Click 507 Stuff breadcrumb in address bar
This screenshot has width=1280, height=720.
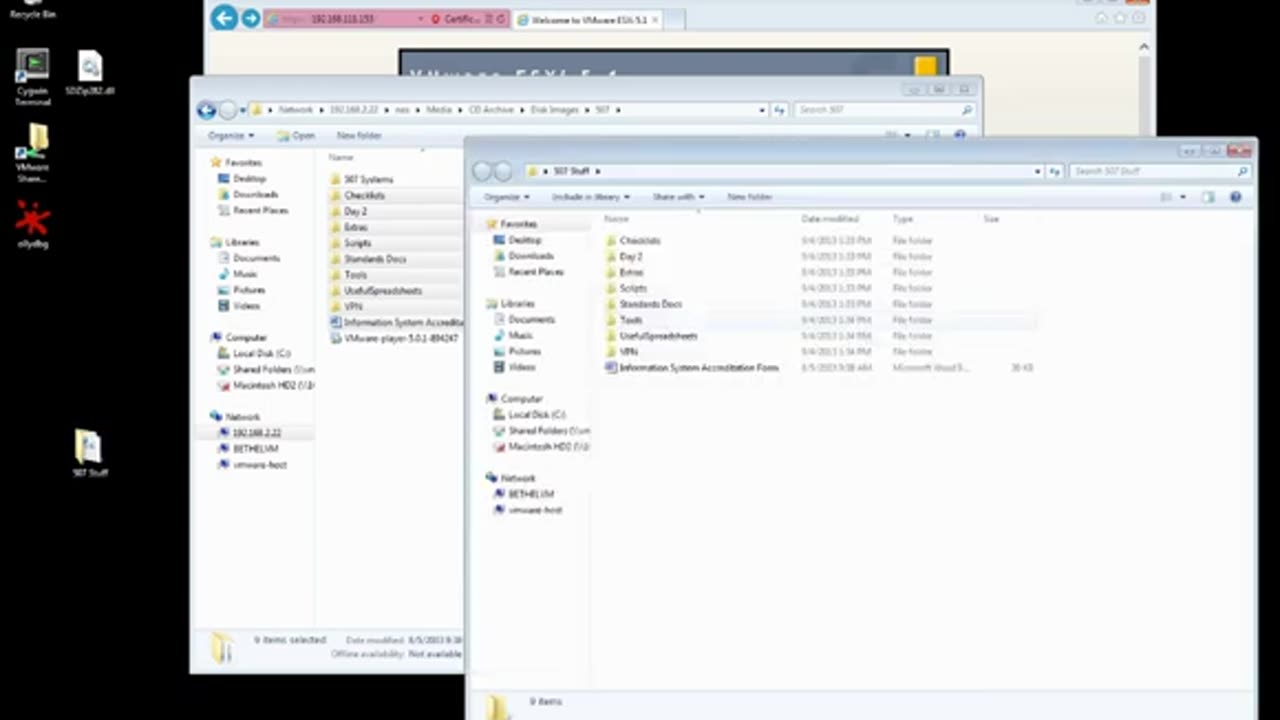point(571,171)
